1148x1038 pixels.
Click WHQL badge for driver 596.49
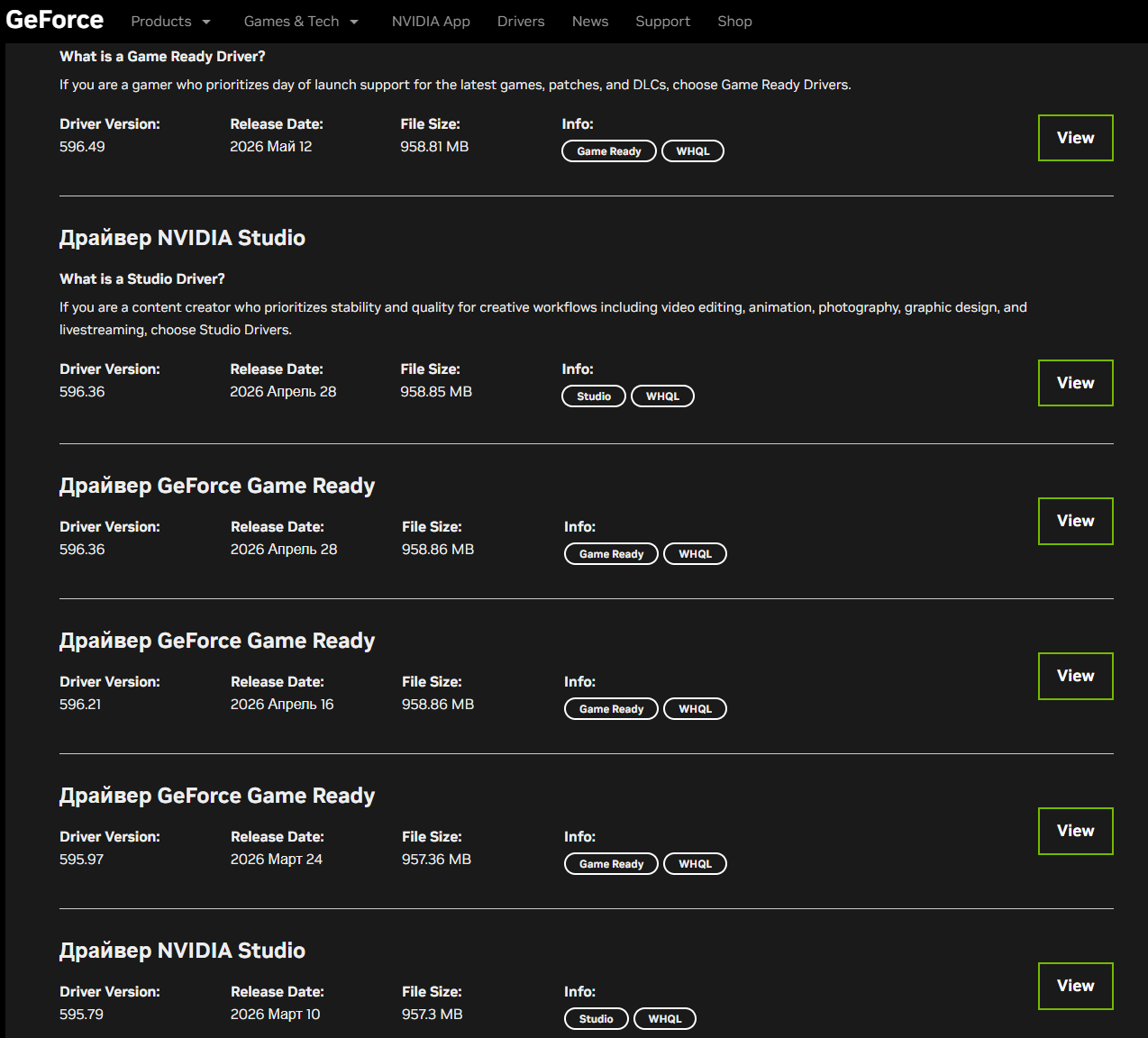[x=693, y=151]
